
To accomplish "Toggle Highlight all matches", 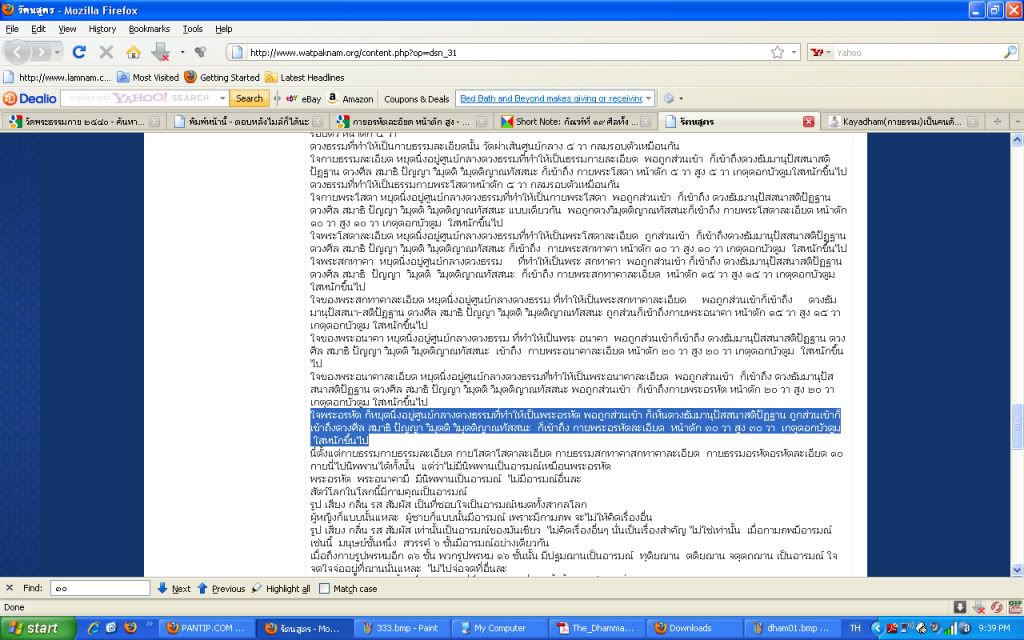I will (x=280, y=588).
